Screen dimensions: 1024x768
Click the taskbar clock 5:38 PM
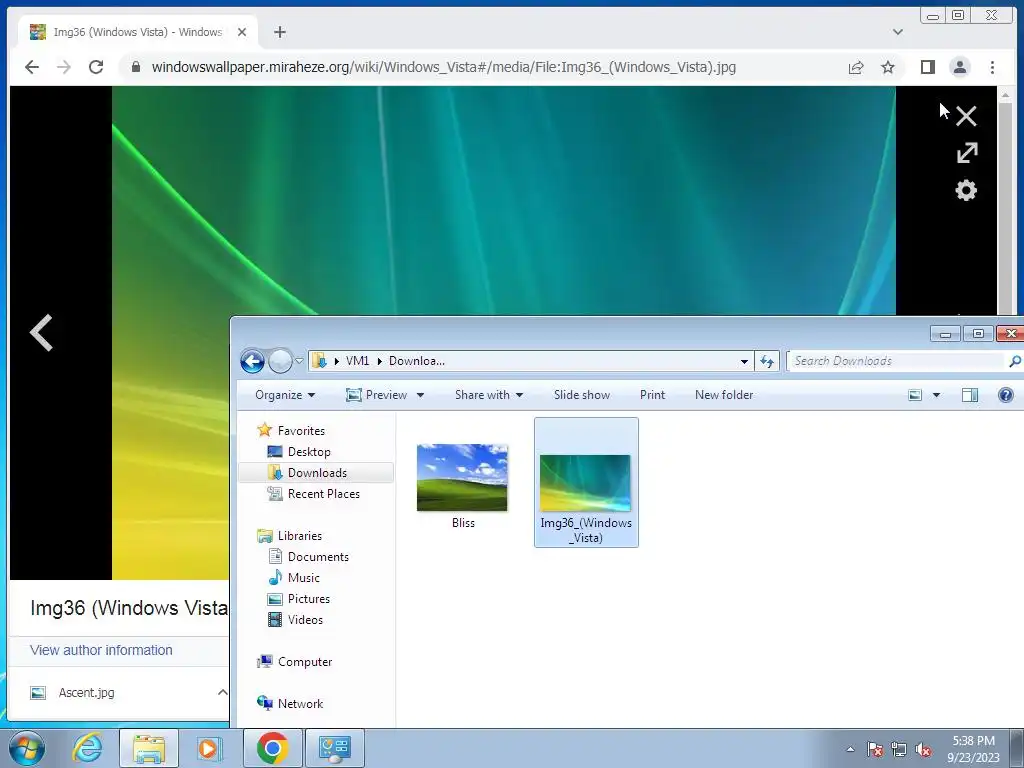(973, 741)
